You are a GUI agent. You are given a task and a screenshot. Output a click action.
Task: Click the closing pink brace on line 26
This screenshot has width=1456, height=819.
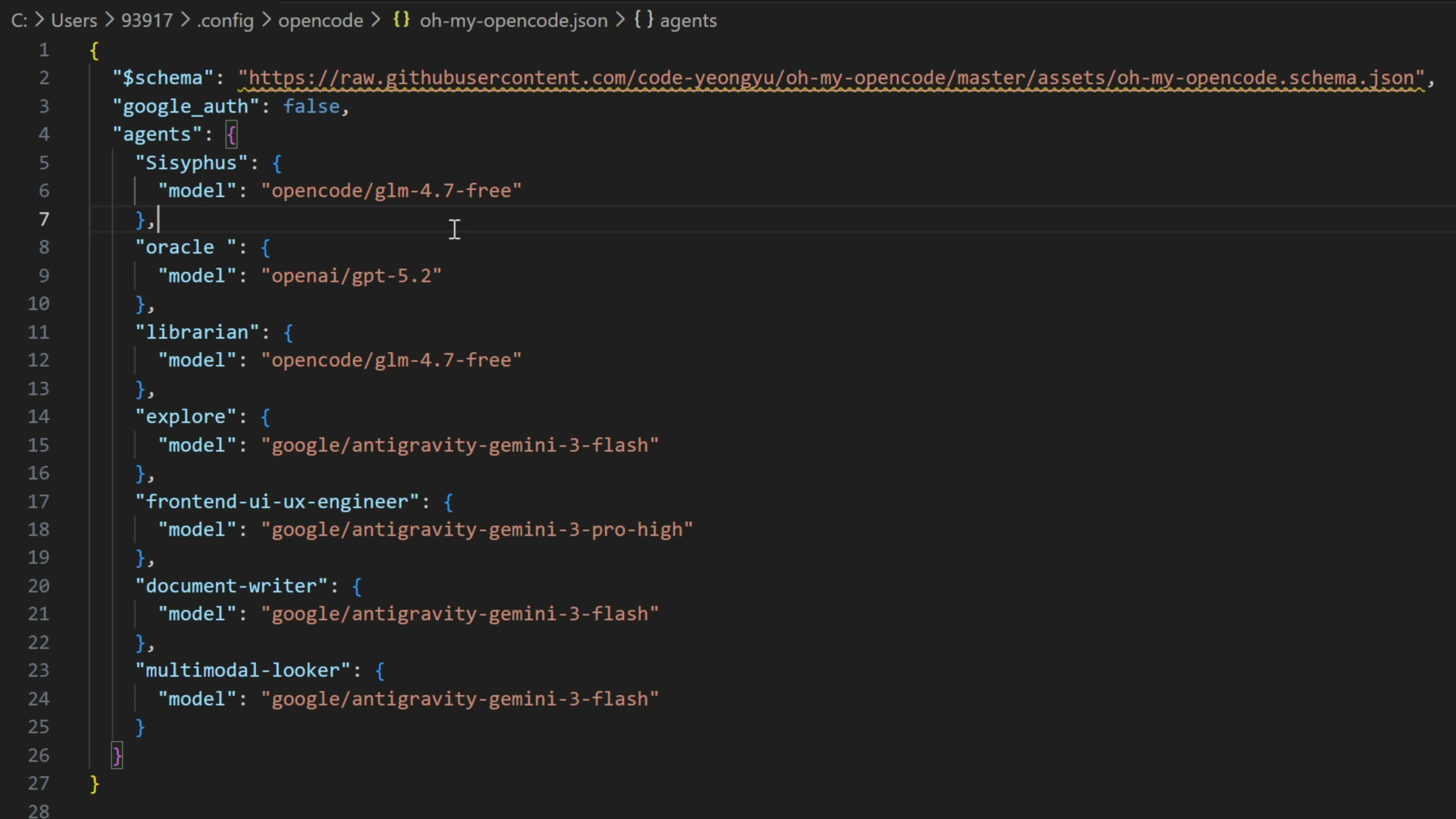(117, 755)
